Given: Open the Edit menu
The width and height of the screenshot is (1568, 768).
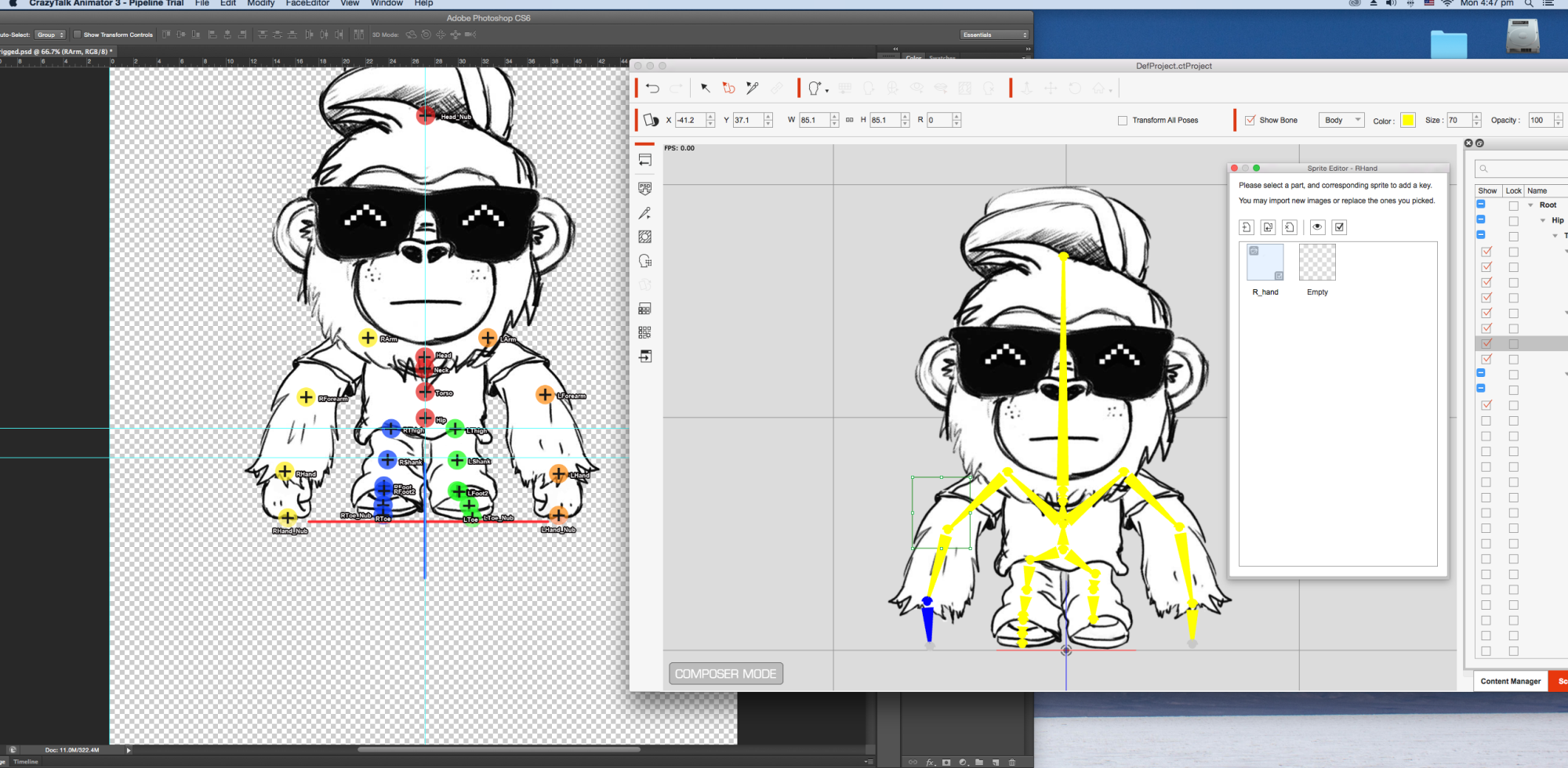Looking at the screenshot, I should coord(228,3).
